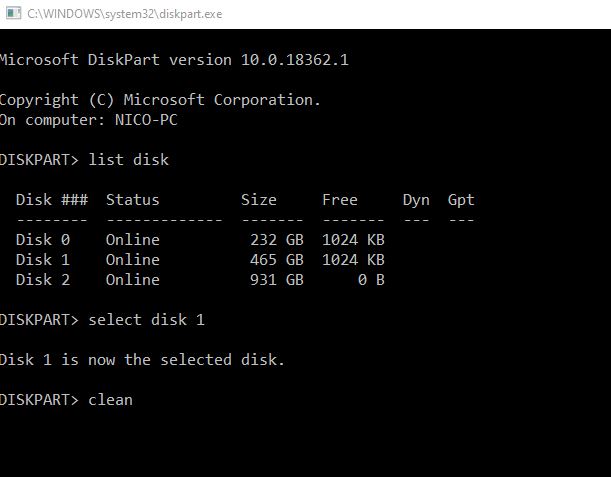Click the Dyn column header
This screenshot has width=611, height=477.
point(416,200)
